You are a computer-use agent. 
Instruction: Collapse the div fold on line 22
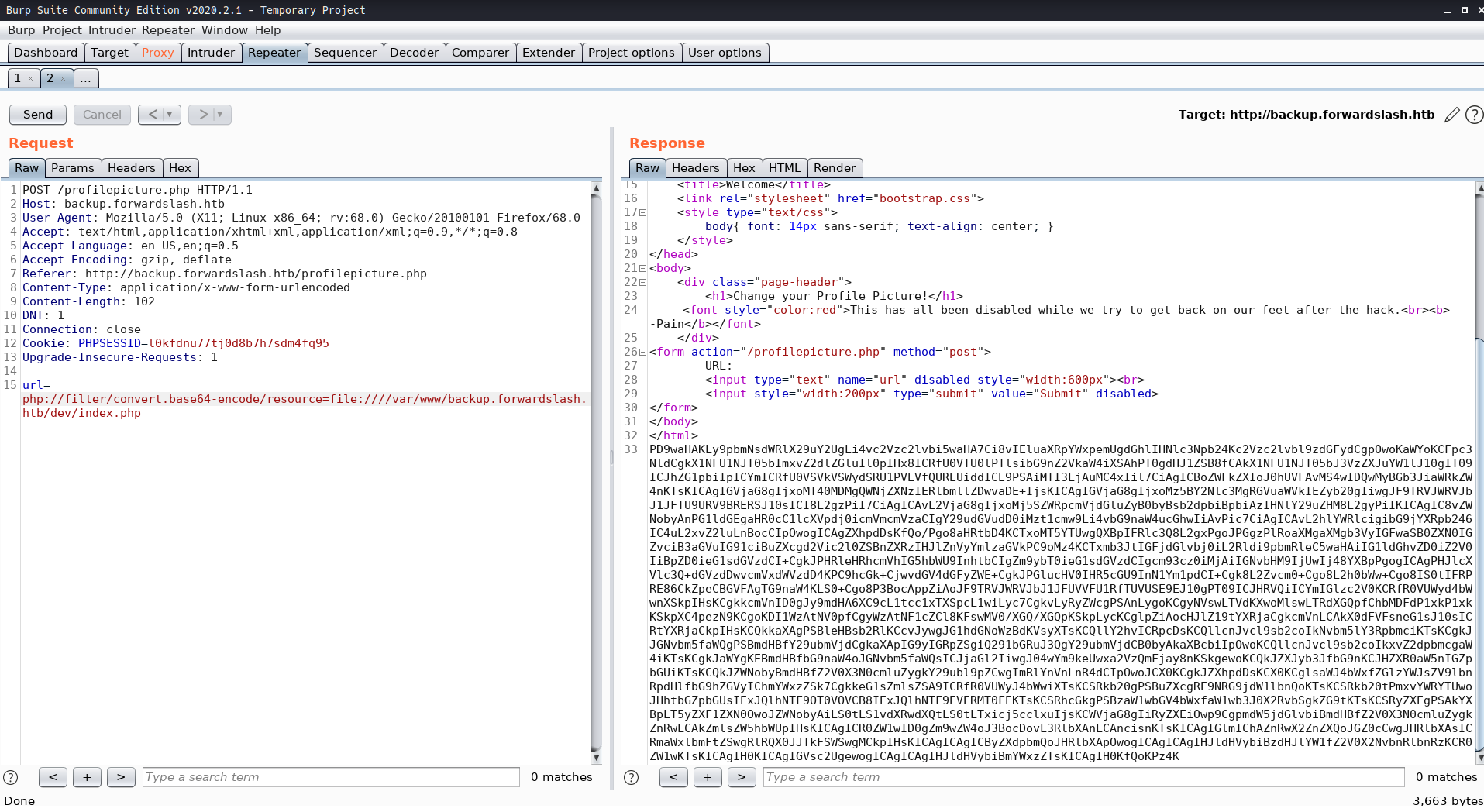[642, 283]
